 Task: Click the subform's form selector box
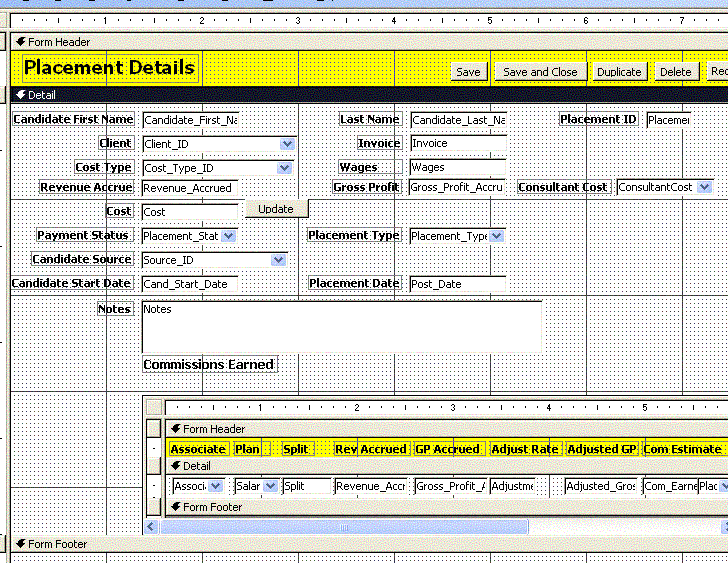(x=153, y=408)
